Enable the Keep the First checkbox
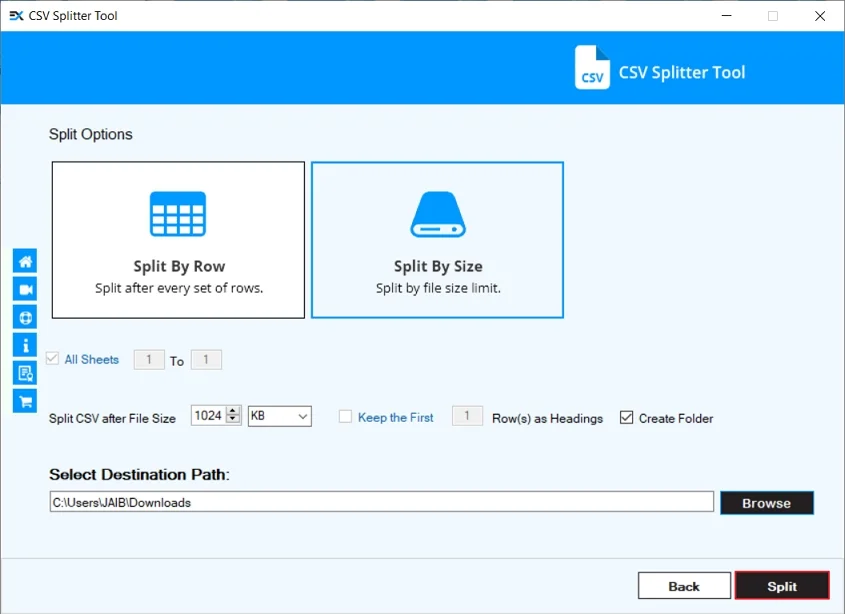The width and height of the screenshot is (845, 614). (x=344, y=416)
